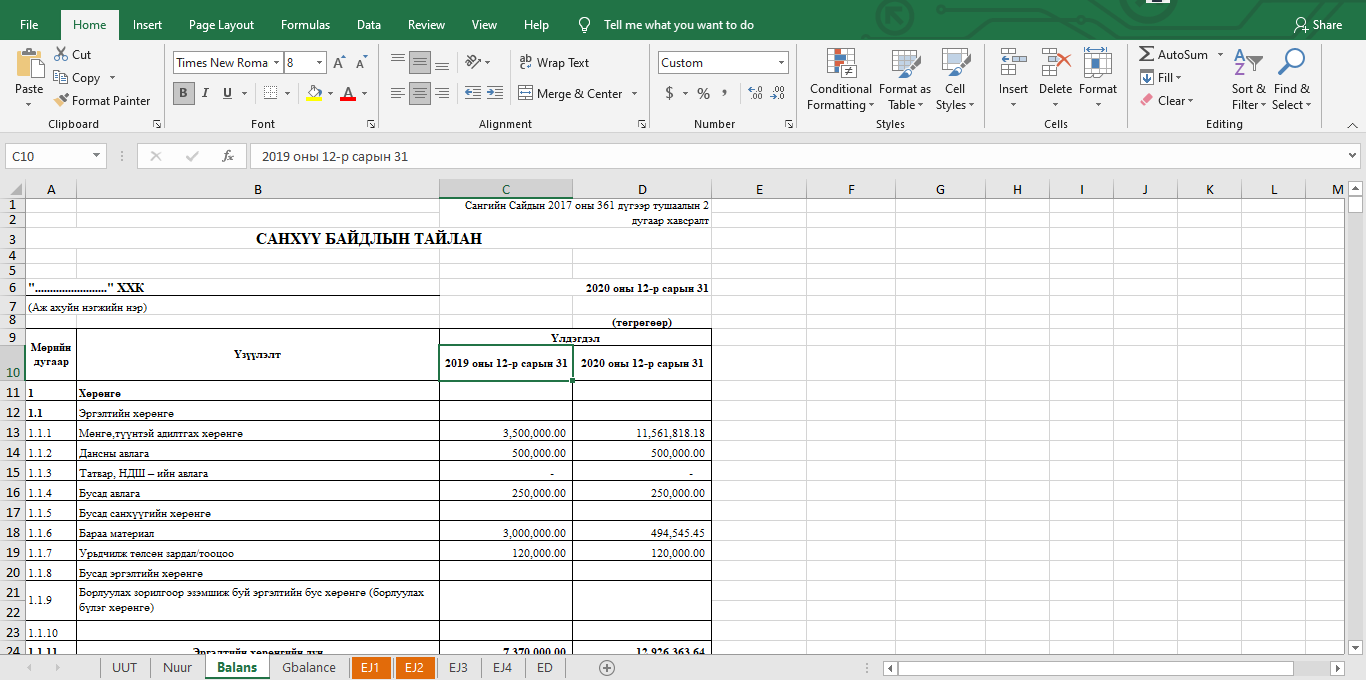This screenshot has width=1366, height=680.
Task: Apply the yellow fill color
Action: [x=314, y=93]
